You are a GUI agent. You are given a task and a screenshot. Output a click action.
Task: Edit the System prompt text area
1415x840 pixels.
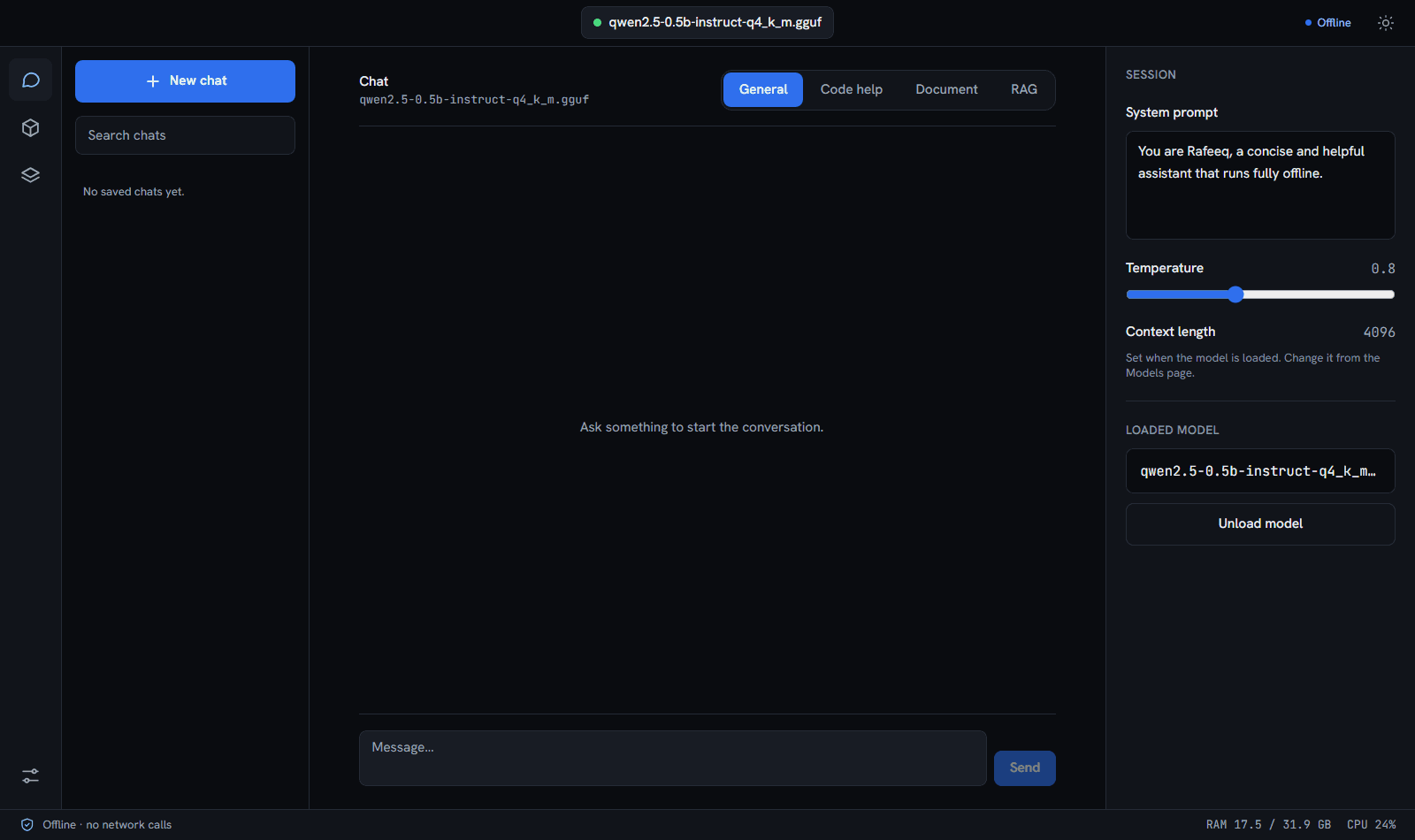[x=1260, y=185]
